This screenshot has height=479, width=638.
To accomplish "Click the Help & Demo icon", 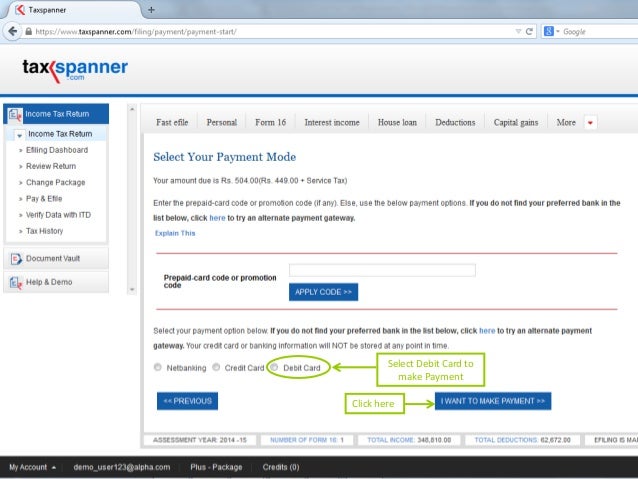I will point(15,282).
